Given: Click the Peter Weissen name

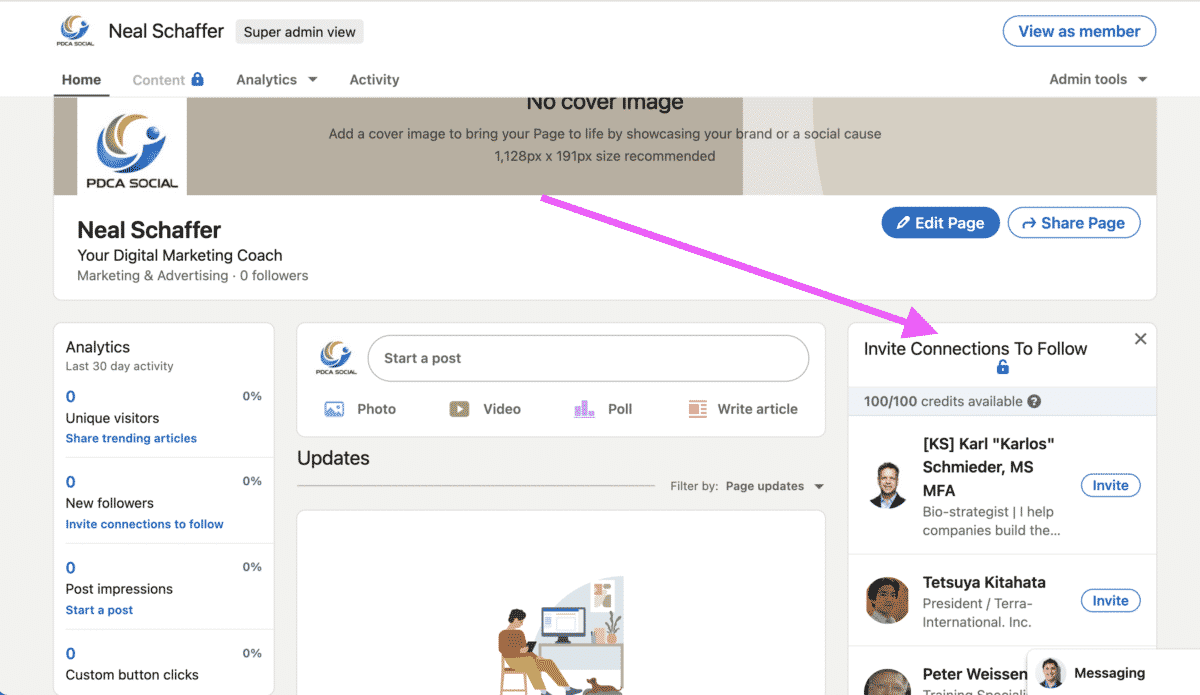Looking at the screenshot, I should (x=975, y=674).
